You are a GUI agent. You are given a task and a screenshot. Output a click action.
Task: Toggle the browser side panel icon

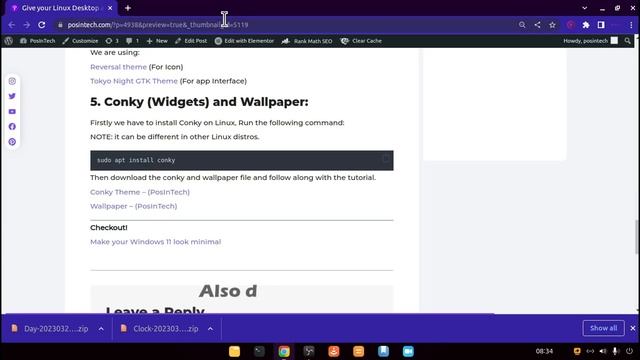[x=601, y=25]
